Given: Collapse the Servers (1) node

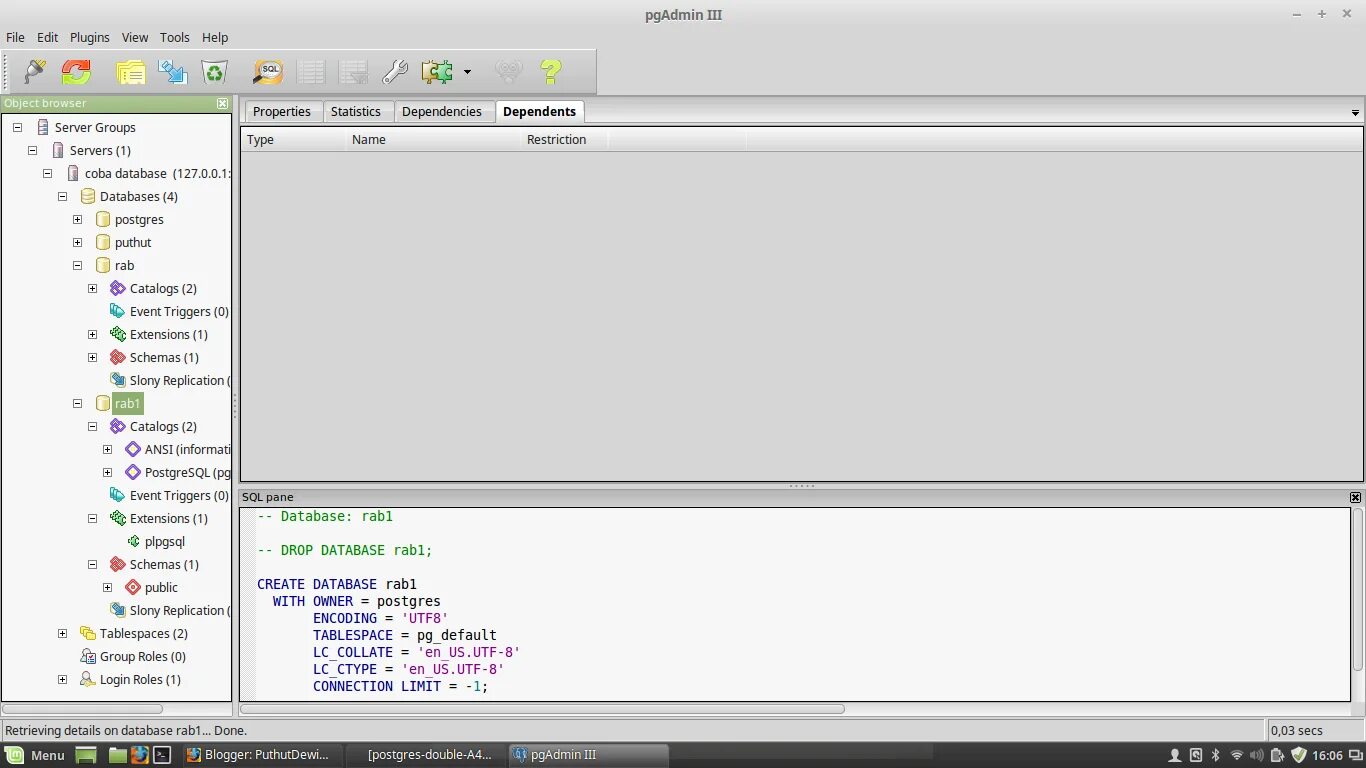Looking at the screenshot, I should pos(32,150).
